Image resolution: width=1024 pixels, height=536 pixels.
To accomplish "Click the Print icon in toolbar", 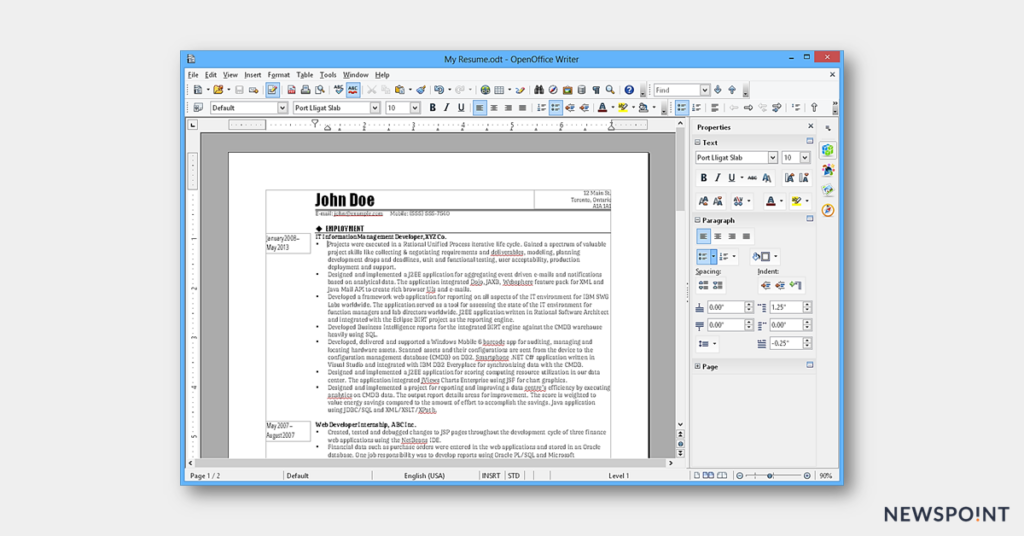I will 305,90.
